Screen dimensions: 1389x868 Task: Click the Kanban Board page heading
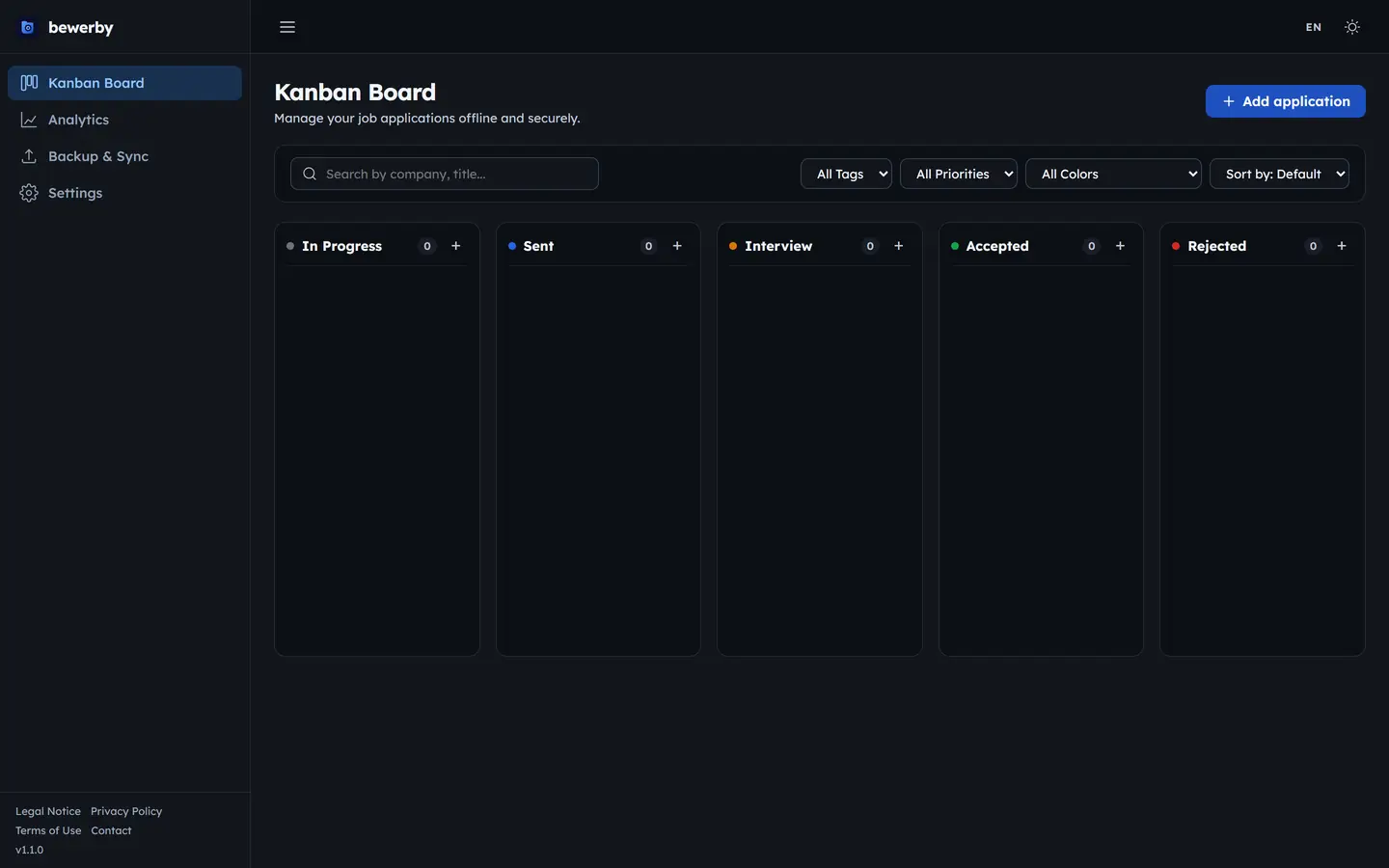point(355,92)
